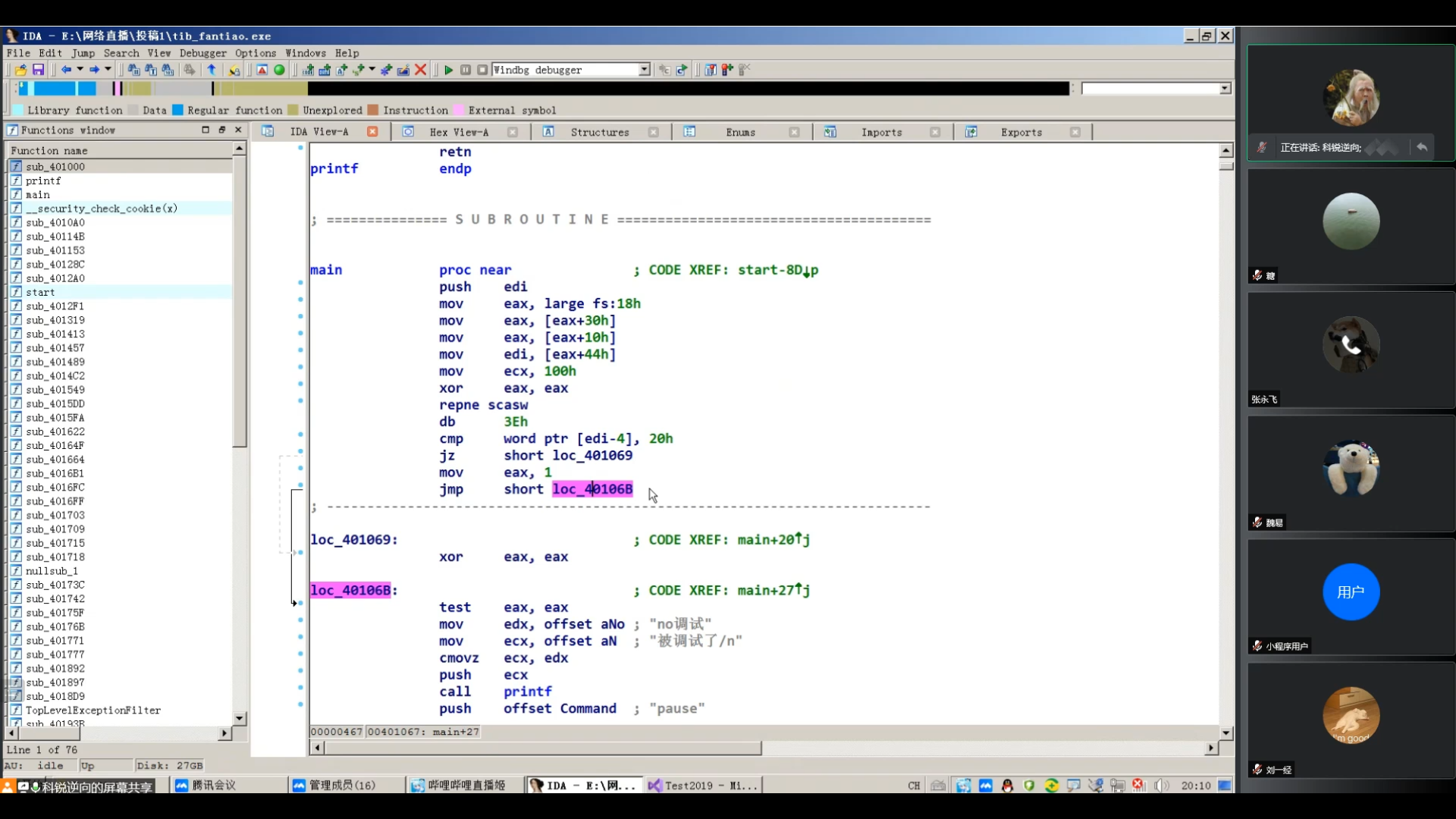This screenshot has height=819, width=1456.
Task: Open Test2019 from the taskbar
Action: (703, 786)
